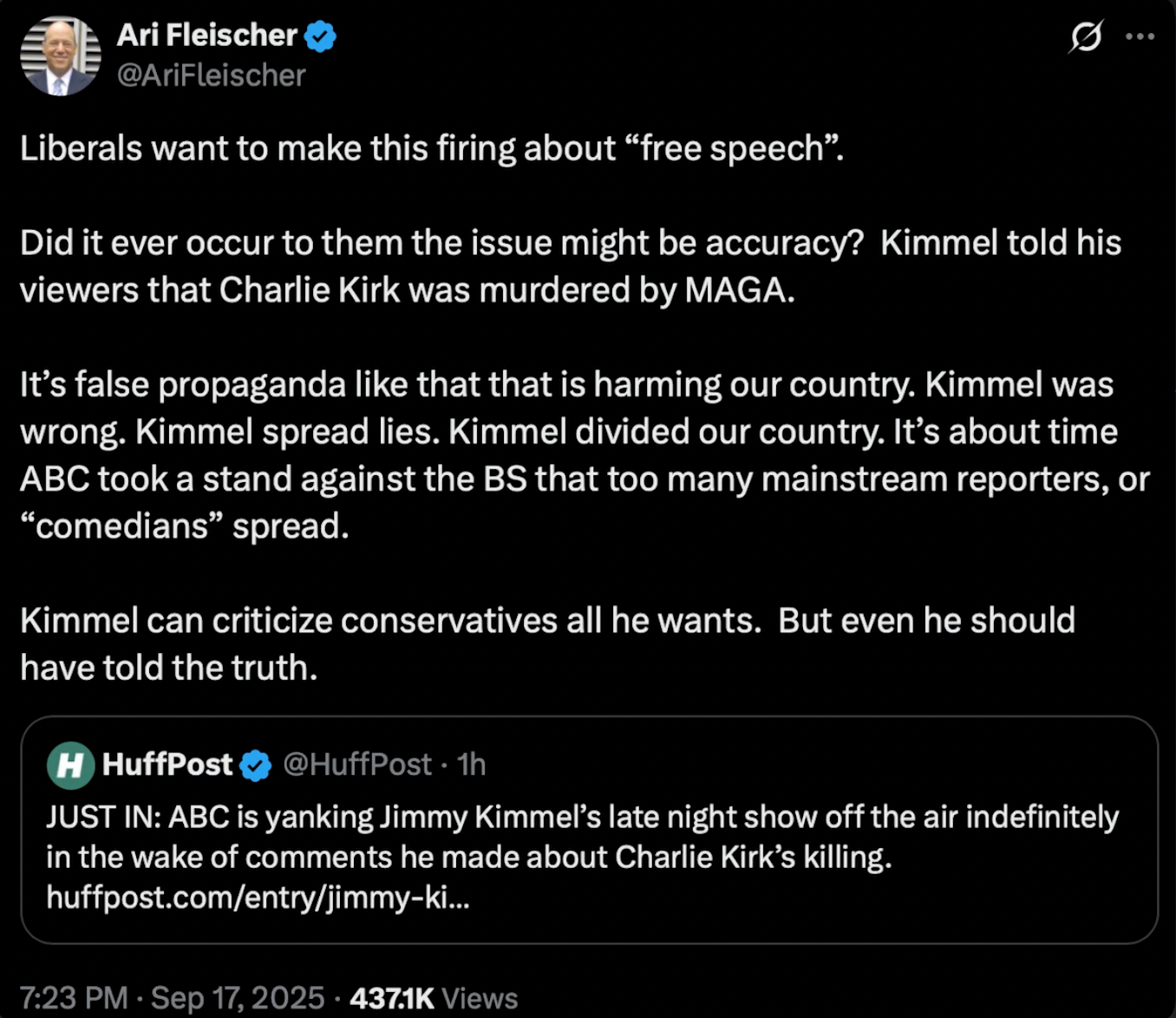Open the @HuffPost handle in quoted post
The height and width of the screenshot is (1018, 1176).
[x=357, y=765]
